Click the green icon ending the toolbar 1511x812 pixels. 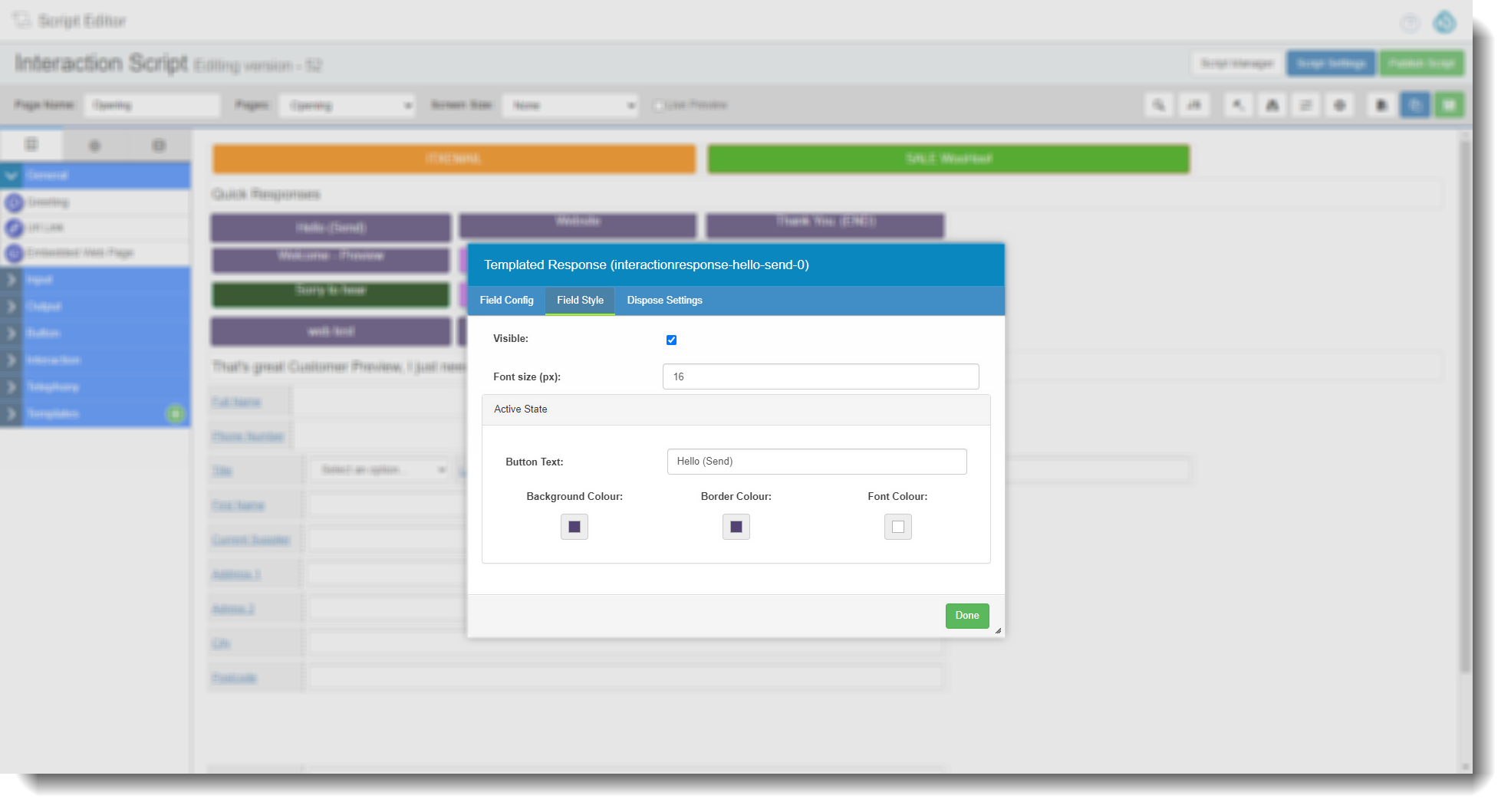pos(1449,105)
